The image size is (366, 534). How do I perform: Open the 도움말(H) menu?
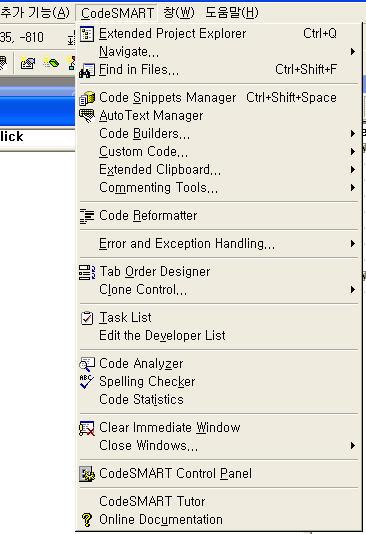232,13
